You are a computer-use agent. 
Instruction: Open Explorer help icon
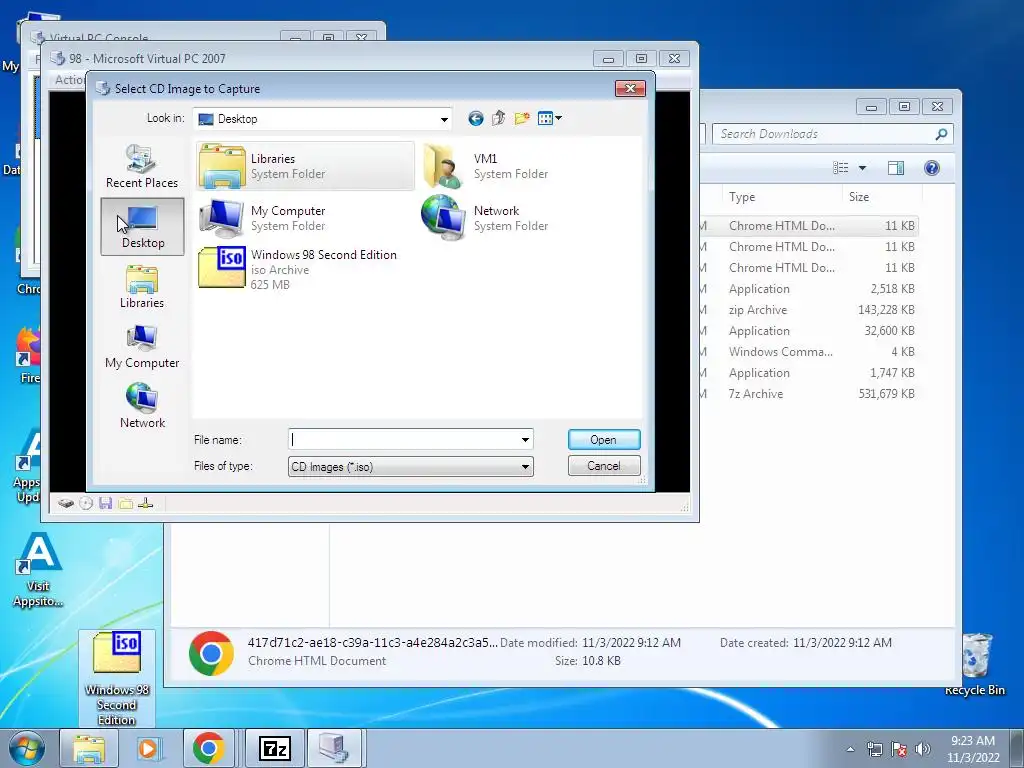coord(931,168)
